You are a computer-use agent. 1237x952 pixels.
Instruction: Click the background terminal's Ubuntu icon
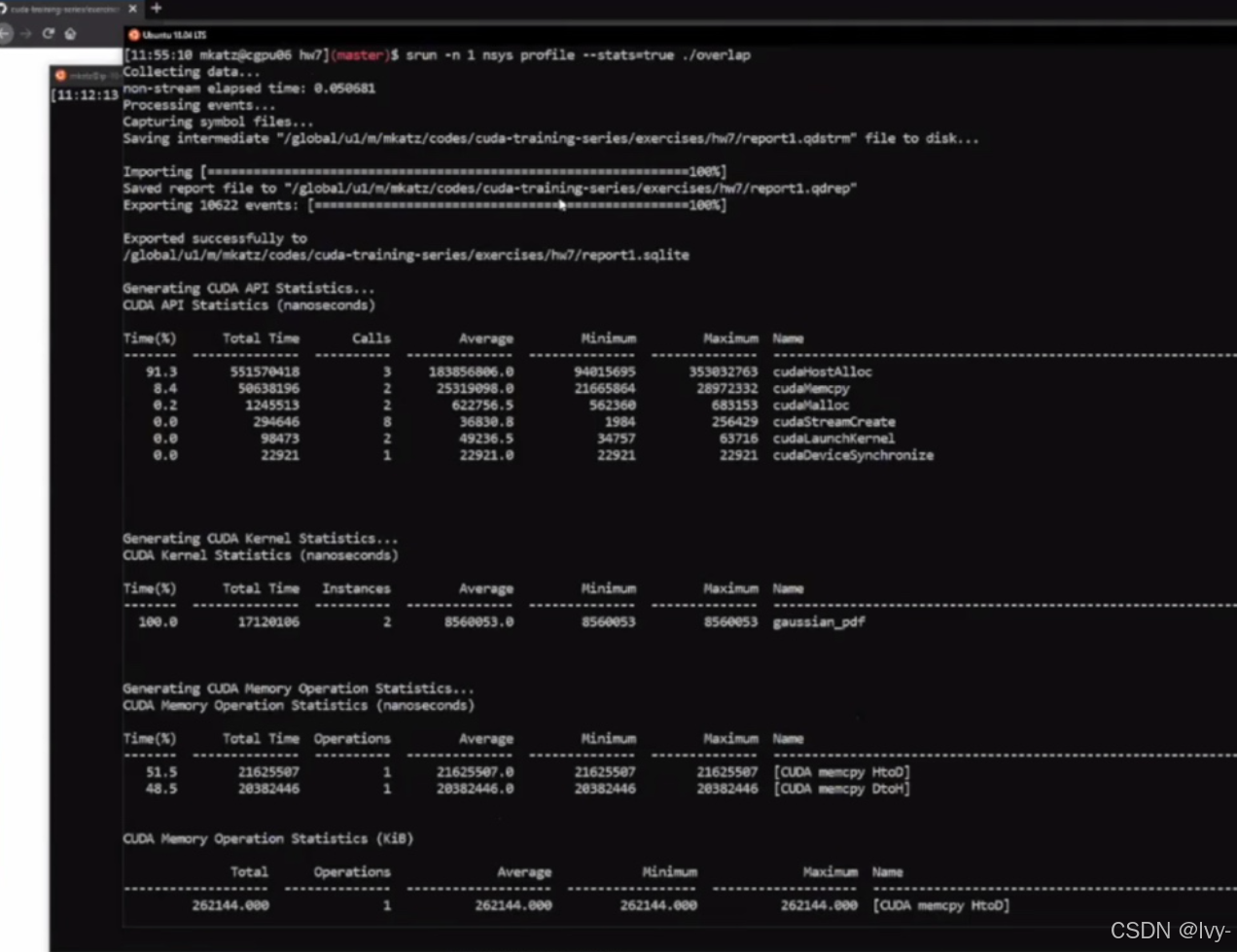point(60,75)
